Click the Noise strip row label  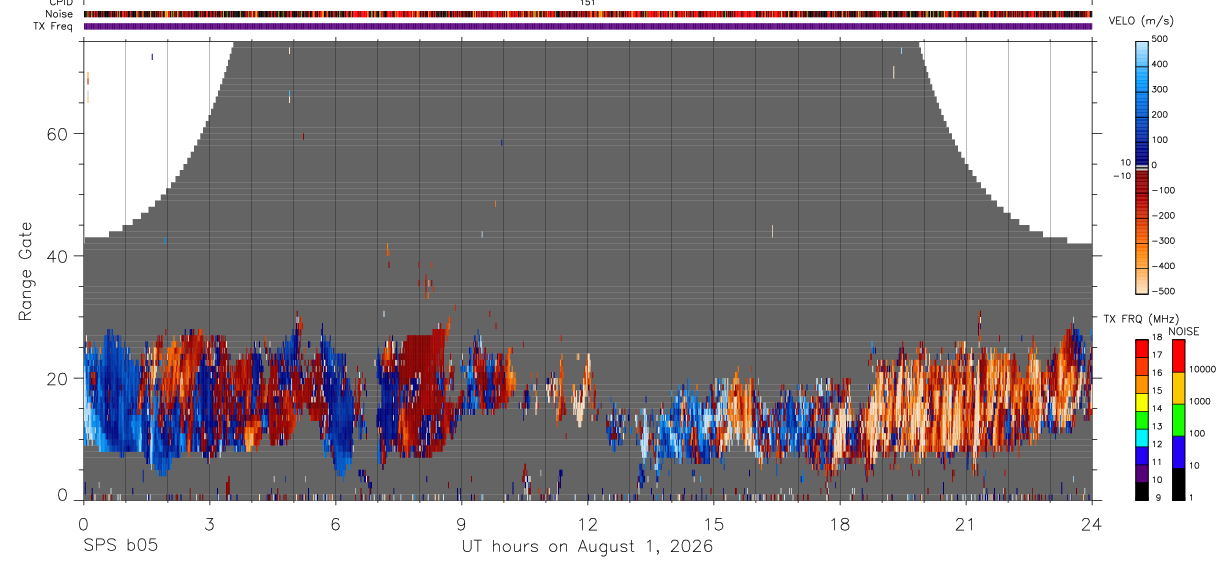(x=58, y=14)
